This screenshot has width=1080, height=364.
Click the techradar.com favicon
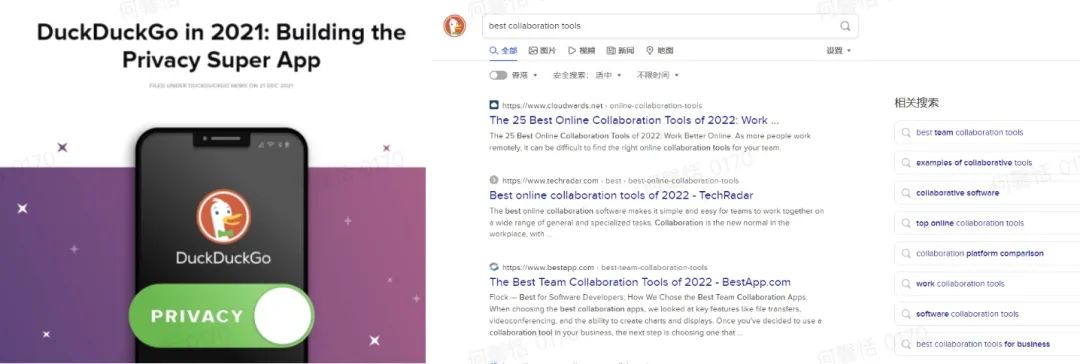pyautogui.click(x=494, y=180)
